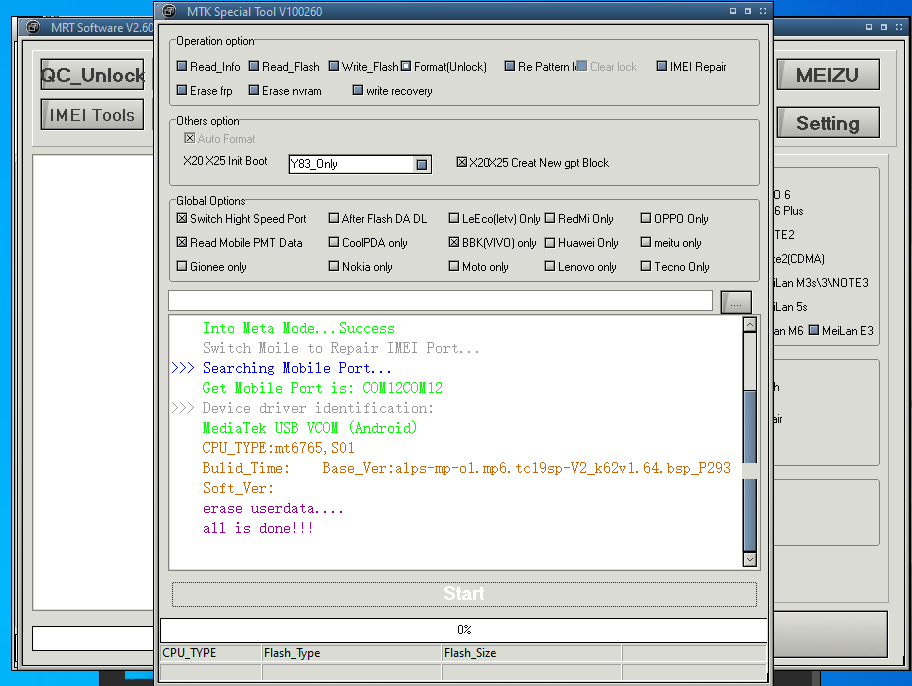This screenshot has height=686, width=912.
Task: Enable the Read_Info operation checkbox
Action: click(x=182, y=66)
